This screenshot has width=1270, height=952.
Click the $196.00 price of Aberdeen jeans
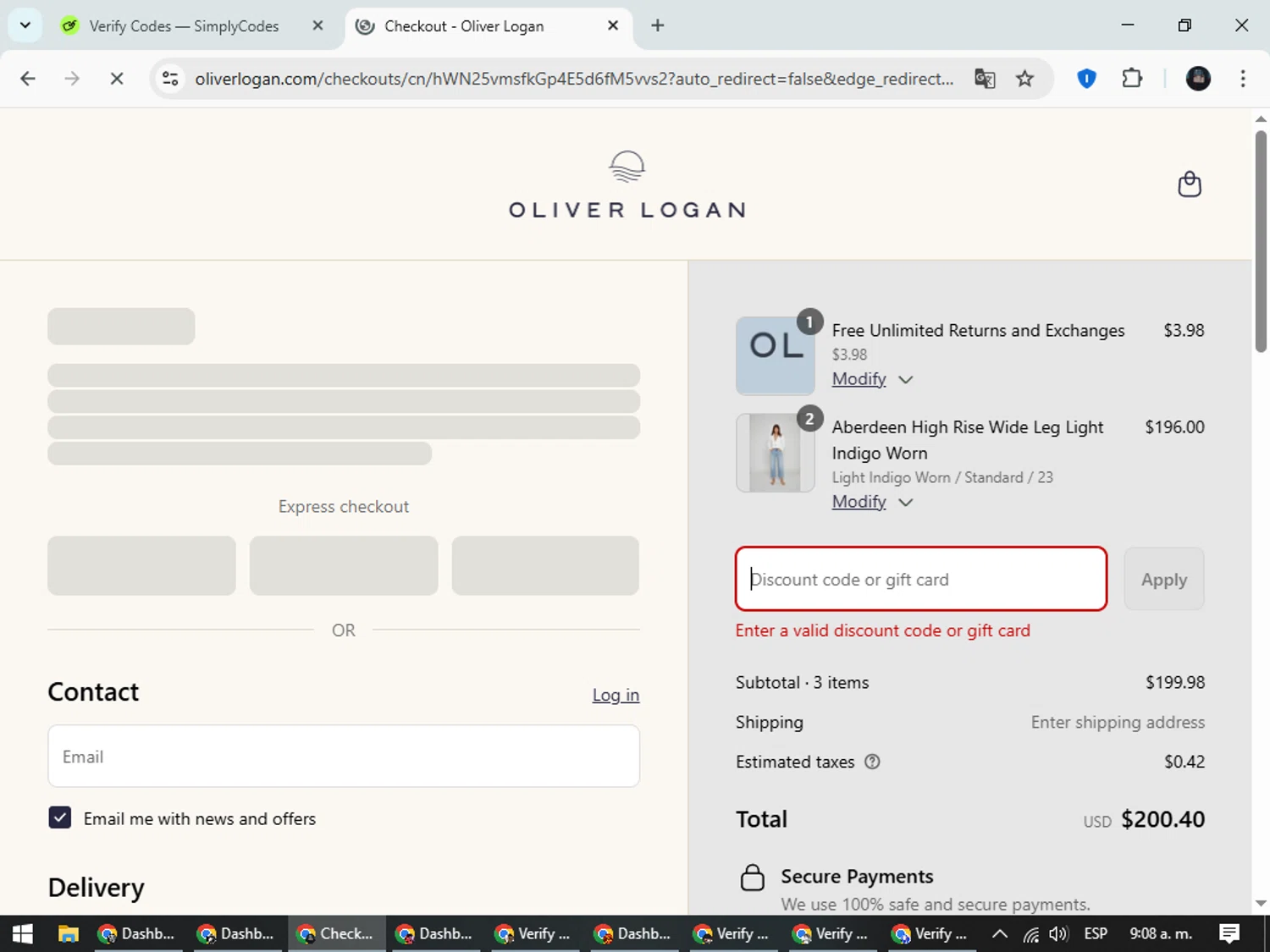point(1174,426)
